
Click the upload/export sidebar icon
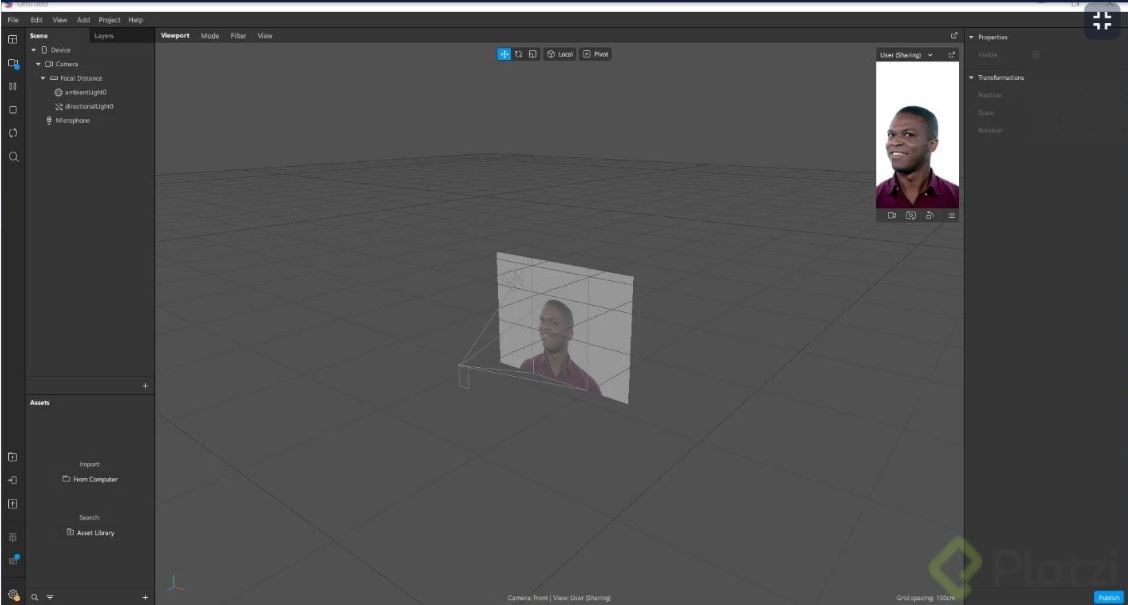click(12, 504)
